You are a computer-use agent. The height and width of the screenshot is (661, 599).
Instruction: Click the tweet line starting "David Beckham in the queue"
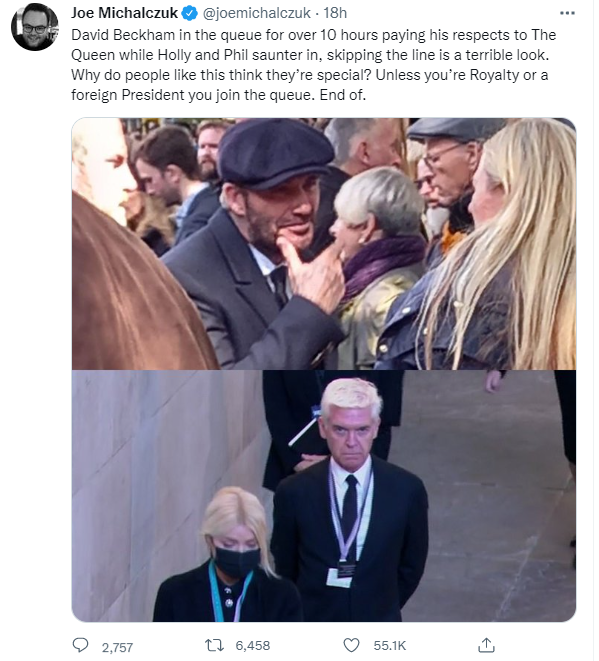coord(314,35)
